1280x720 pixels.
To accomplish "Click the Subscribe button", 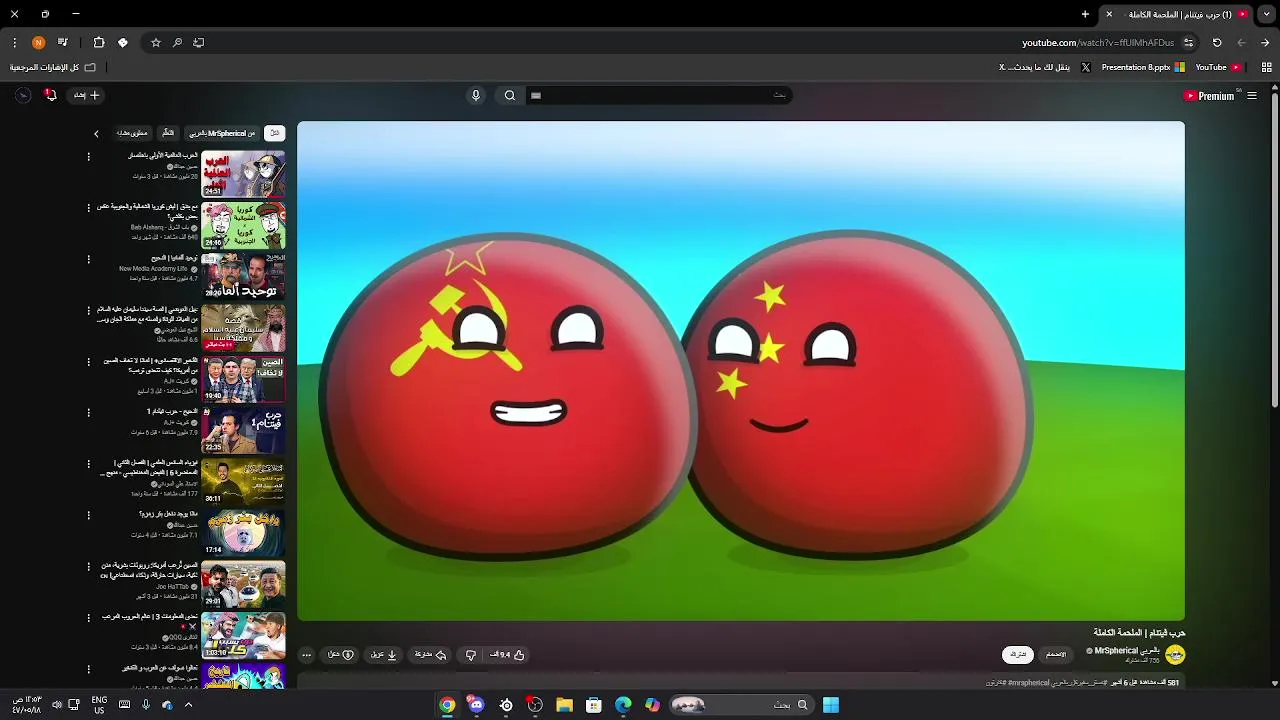I will [1017, 654].
